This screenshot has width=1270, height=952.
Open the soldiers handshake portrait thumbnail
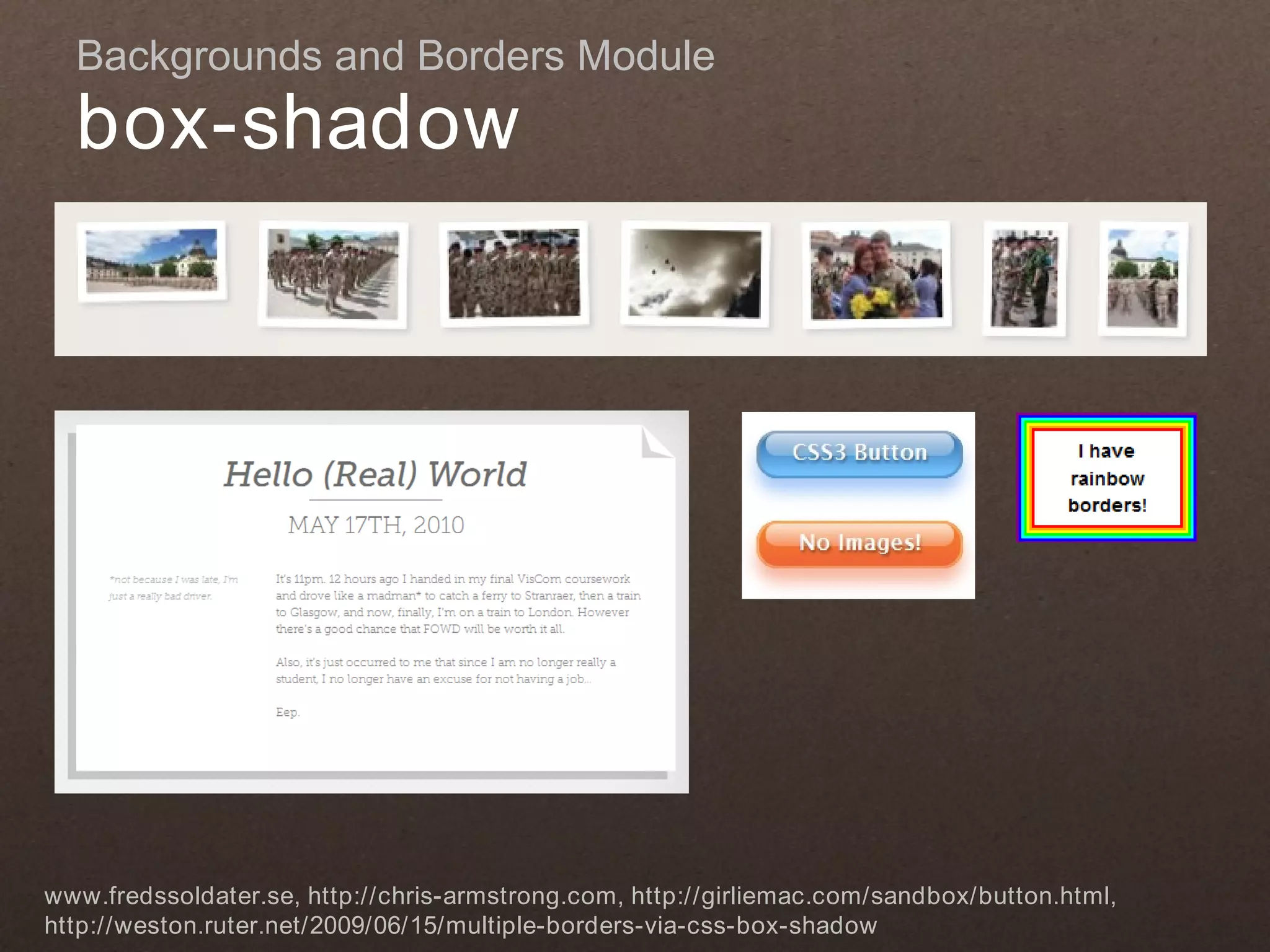click(x=1024, y=278)
